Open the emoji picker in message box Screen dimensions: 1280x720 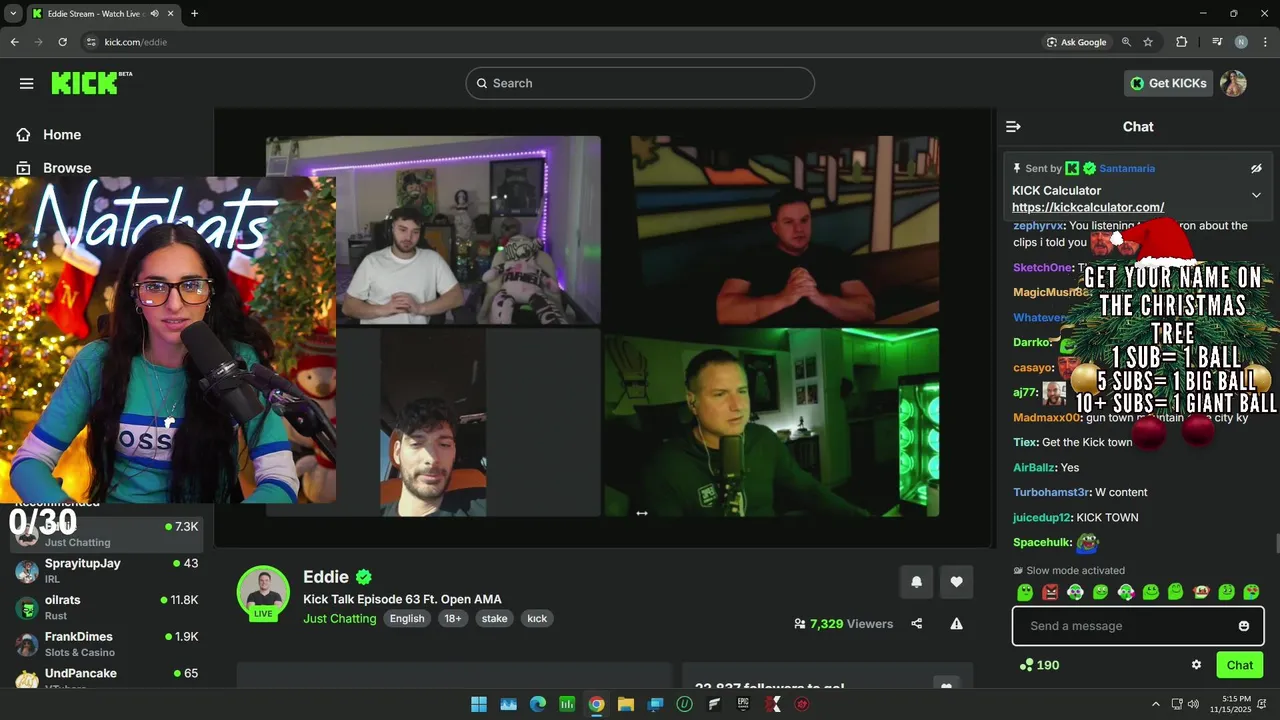pyautogui.click(x=1244, y=626)
